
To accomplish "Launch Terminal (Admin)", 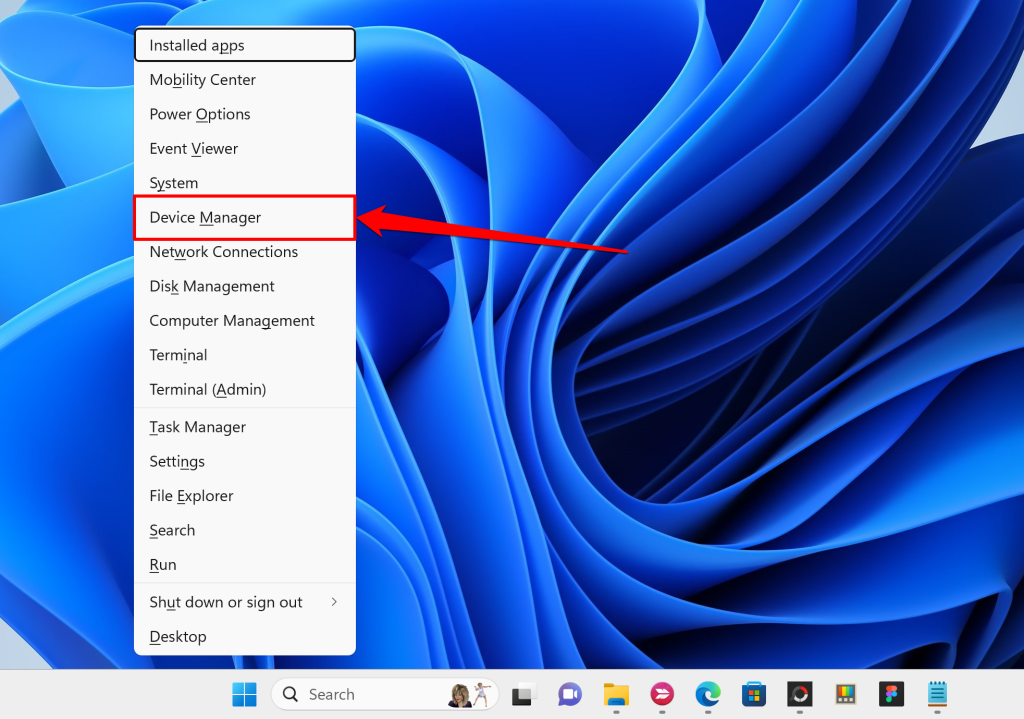I will 245,390.
